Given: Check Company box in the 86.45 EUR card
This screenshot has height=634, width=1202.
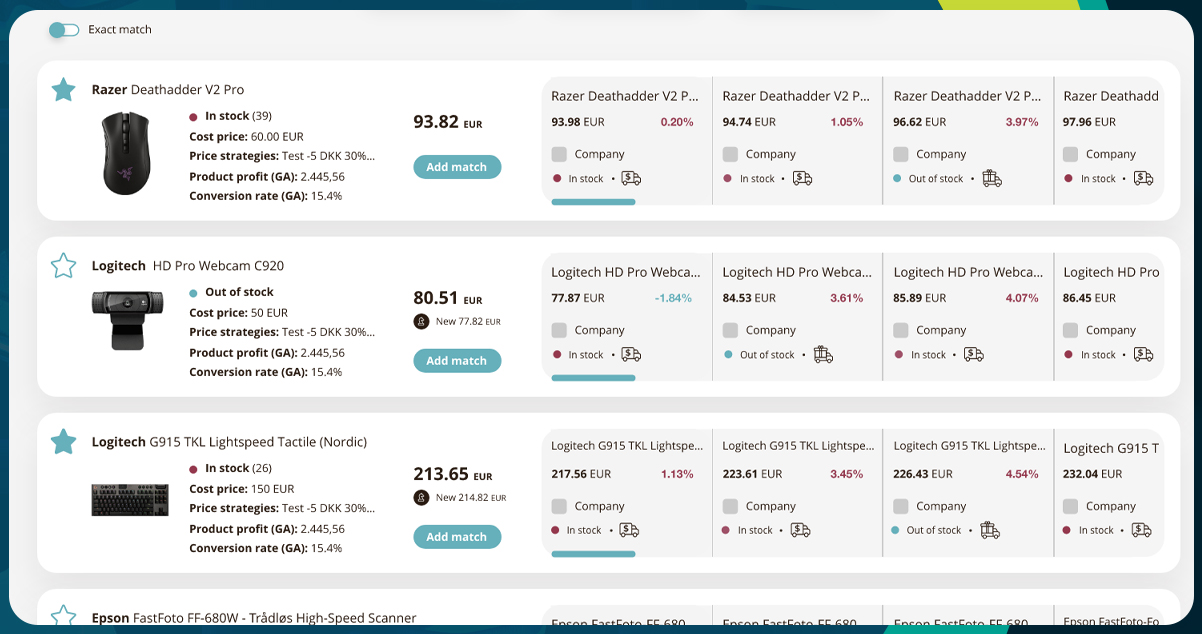Looking at the screenshot, I should 1070,331.
